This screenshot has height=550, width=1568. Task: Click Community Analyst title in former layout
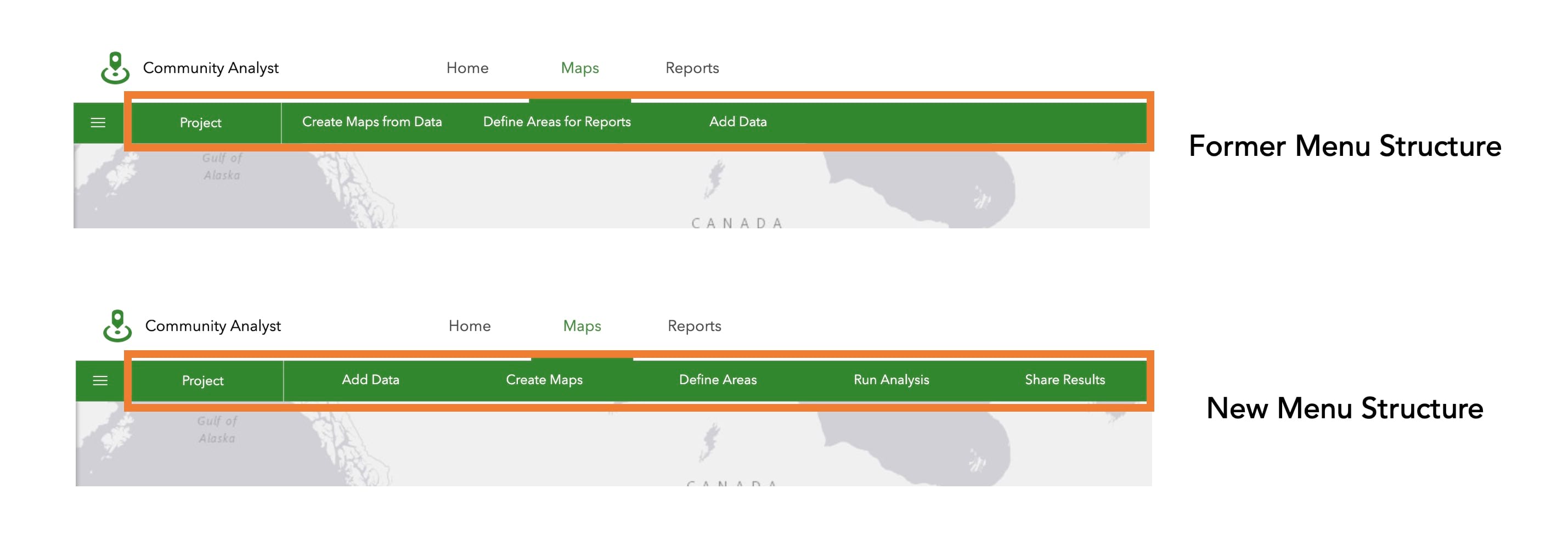click(x=211, y=68)
